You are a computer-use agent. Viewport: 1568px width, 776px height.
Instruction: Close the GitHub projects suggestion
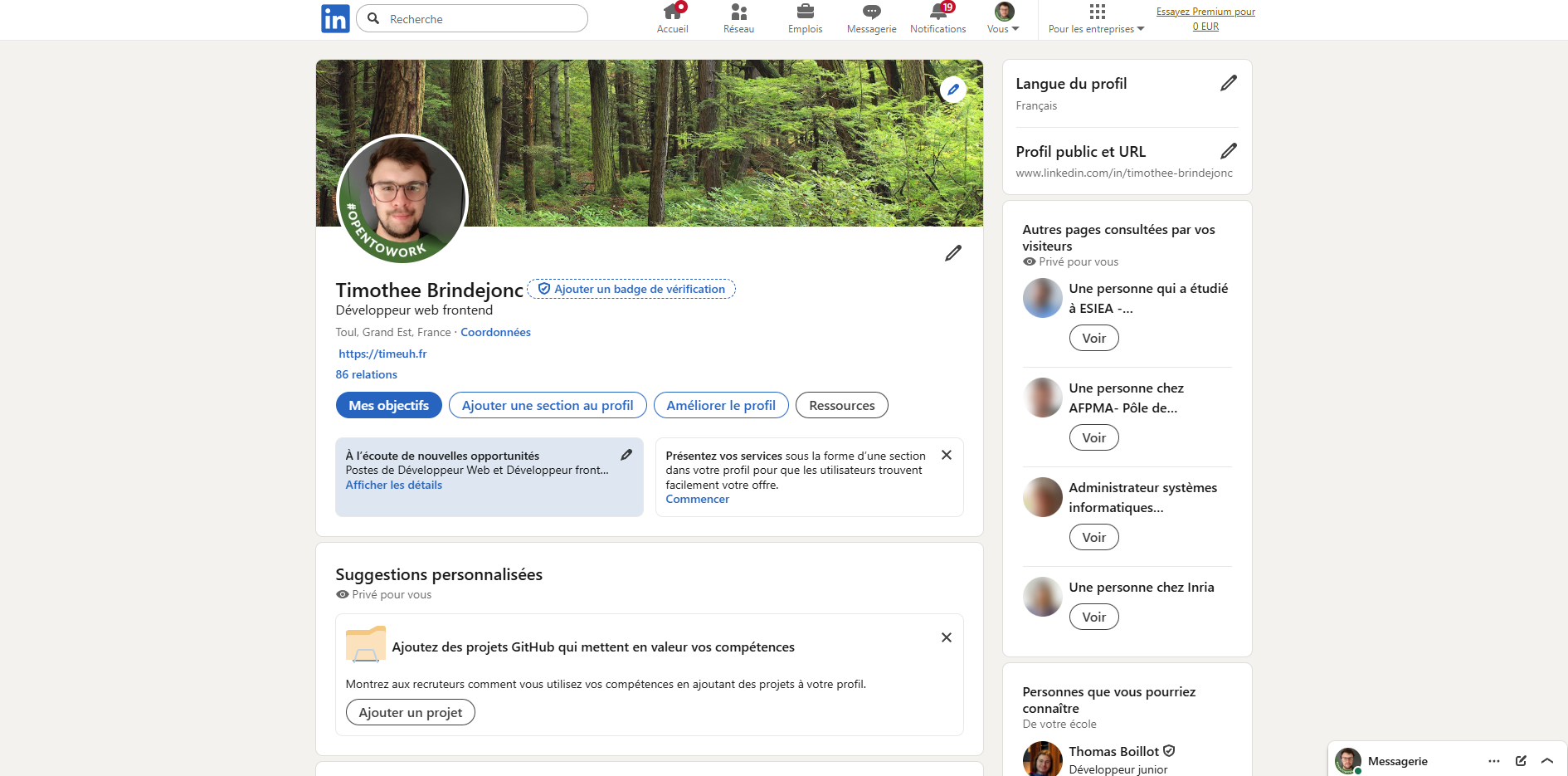[x=946, y=637]
